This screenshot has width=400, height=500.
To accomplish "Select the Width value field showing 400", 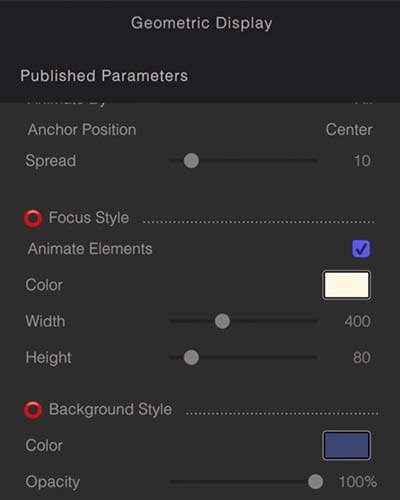I will pos(357,321).
